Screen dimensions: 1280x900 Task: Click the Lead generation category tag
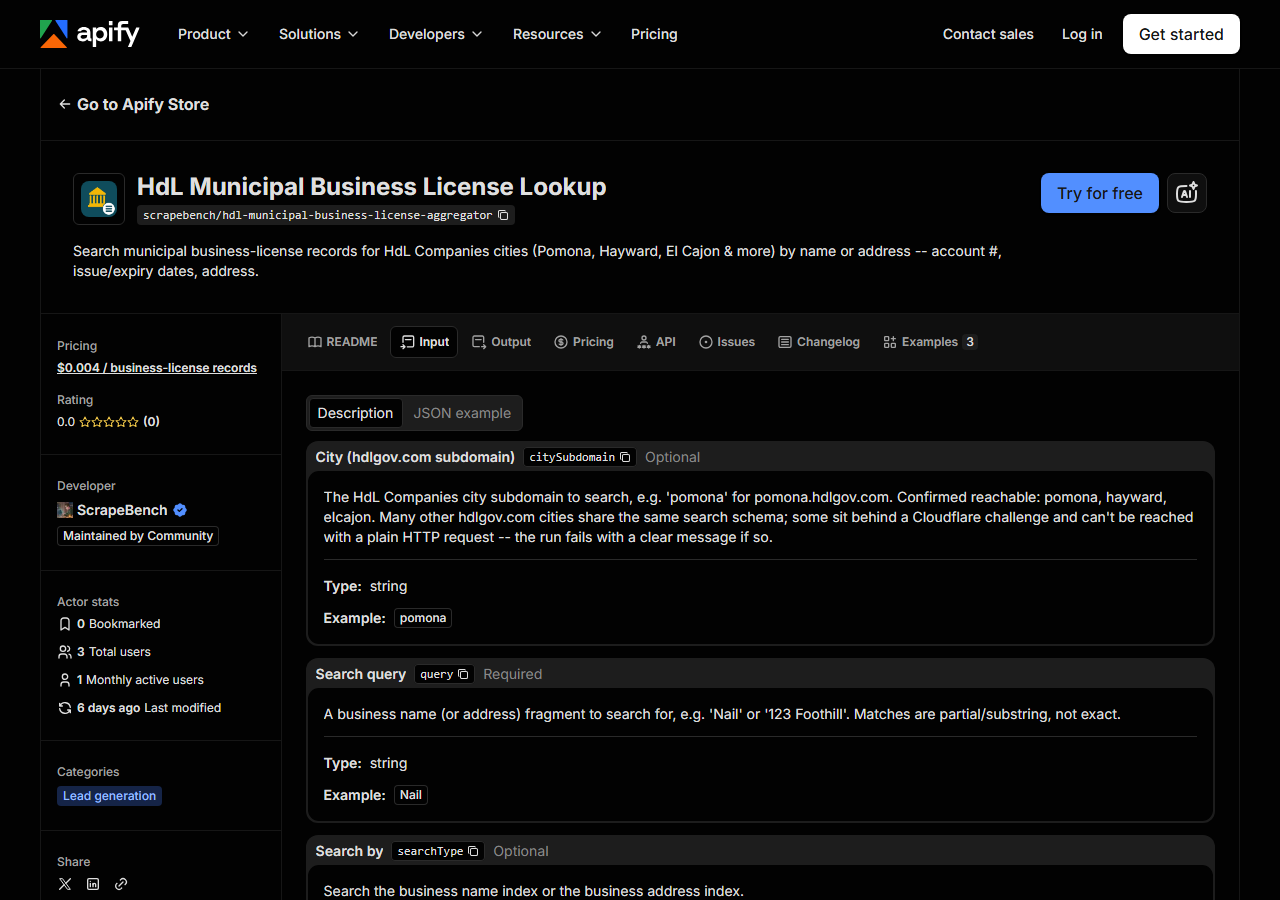point(110,796)
